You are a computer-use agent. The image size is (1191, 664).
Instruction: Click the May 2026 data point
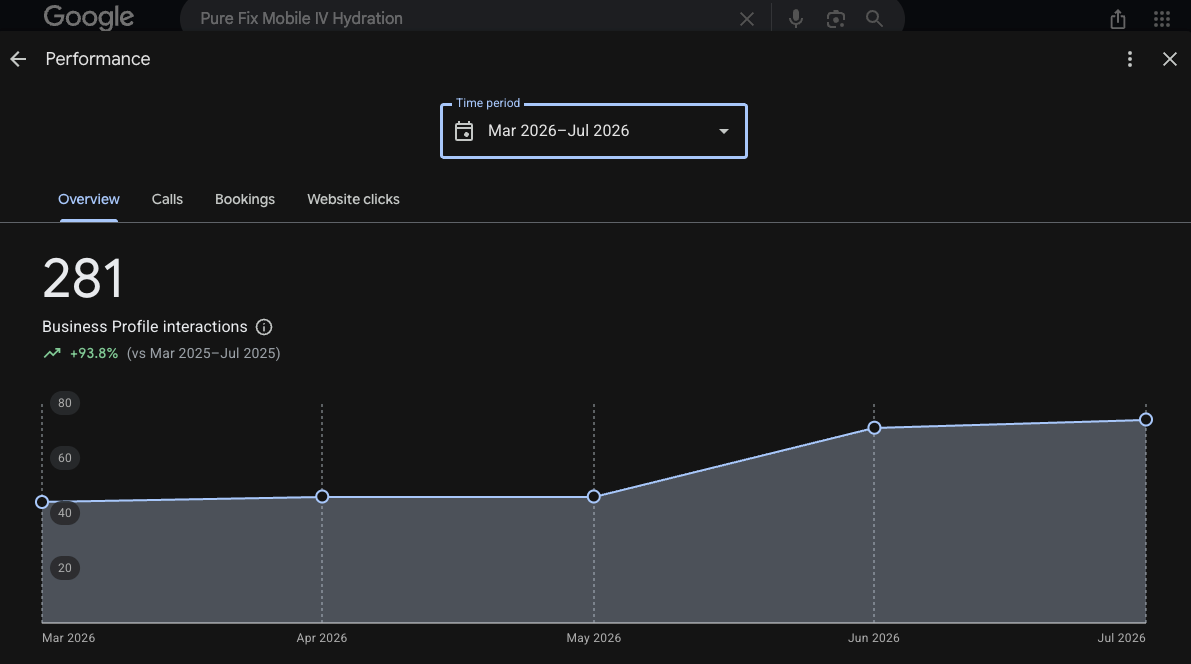(594, 496)
